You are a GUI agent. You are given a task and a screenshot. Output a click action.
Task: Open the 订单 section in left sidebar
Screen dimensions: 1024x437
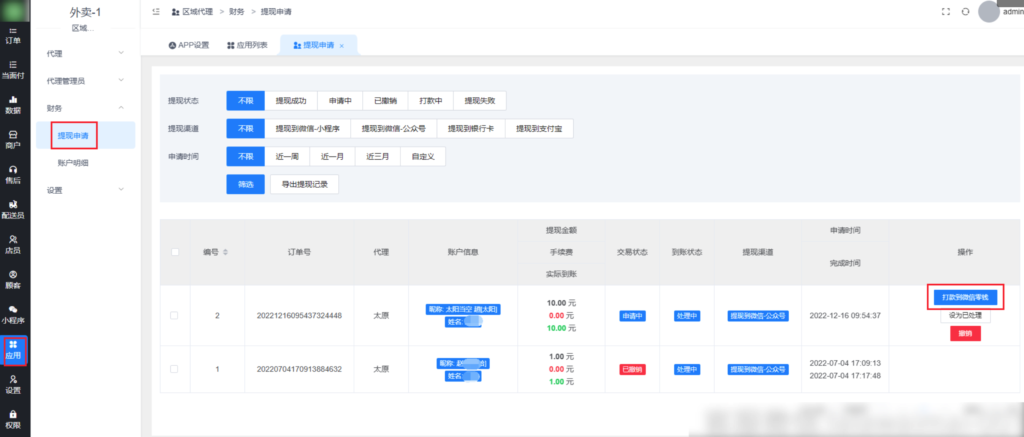(13, 35)
